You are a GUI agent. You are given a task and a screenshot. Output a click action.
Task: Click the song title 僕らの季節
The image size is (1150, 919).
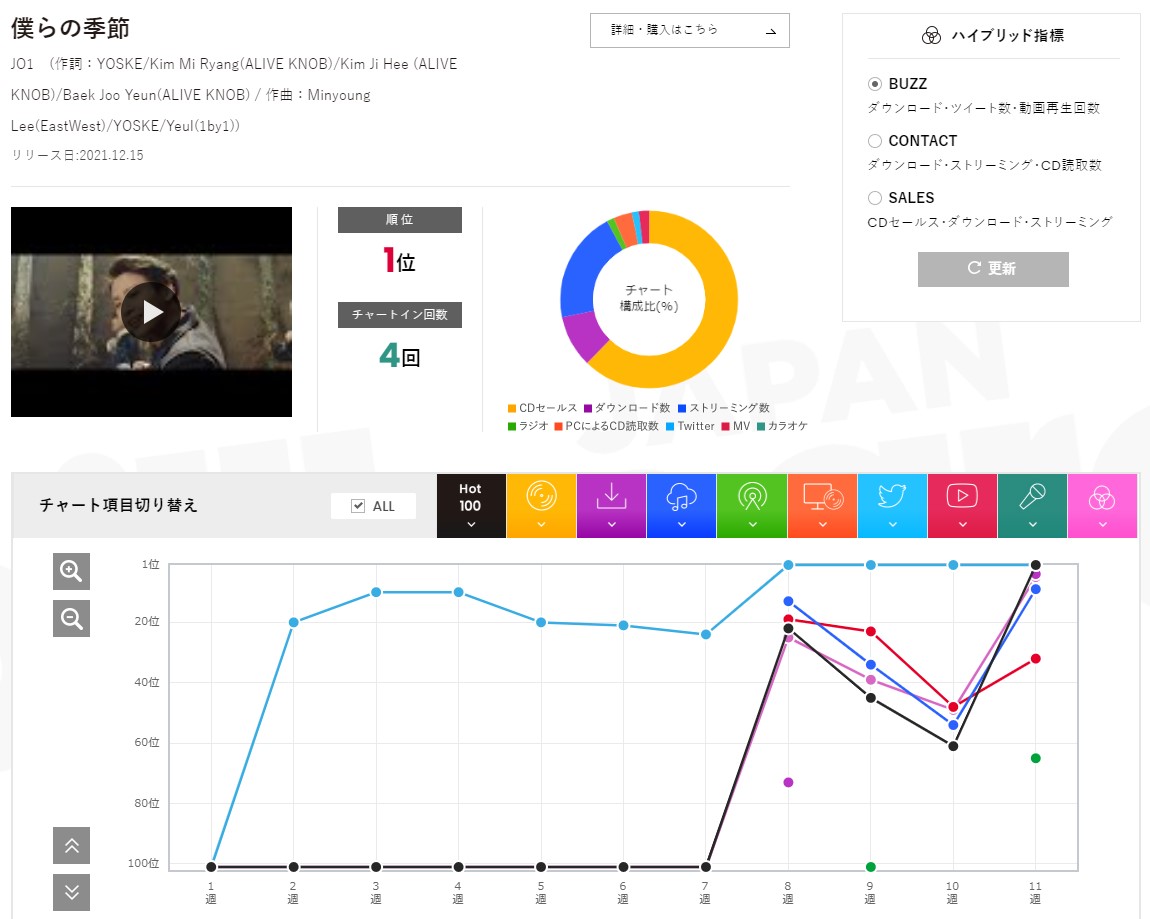click(x=70, y=28)
